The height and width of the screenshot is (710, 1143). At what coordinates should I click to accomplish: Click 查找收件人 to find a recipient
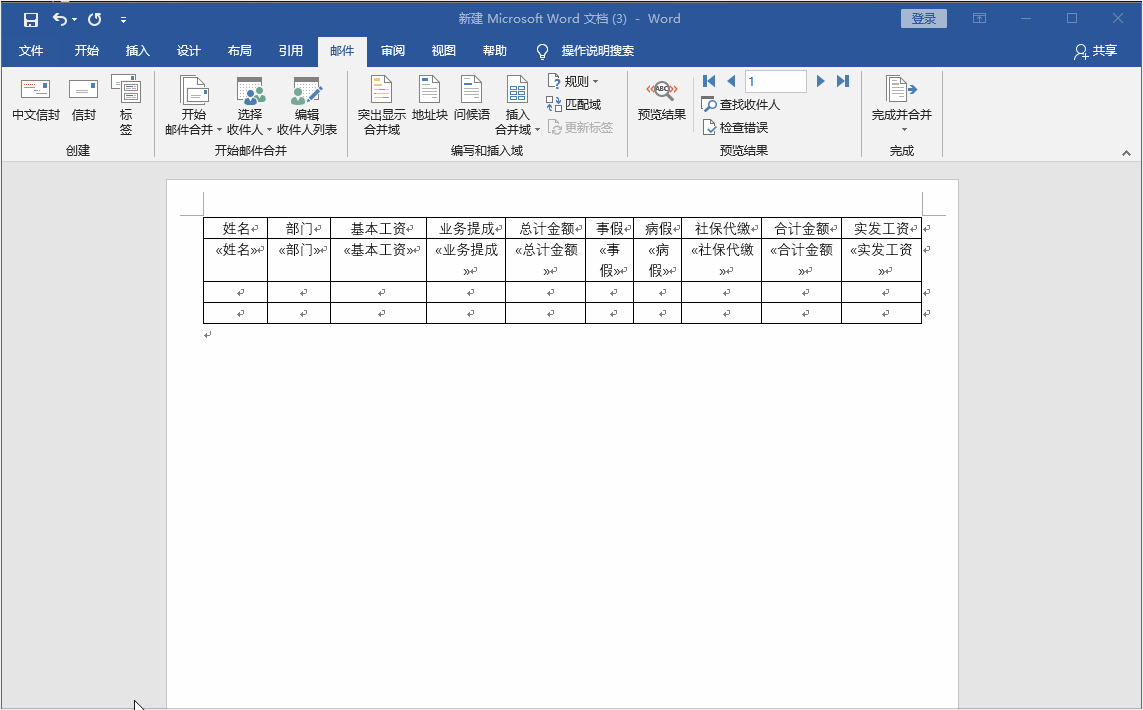pyautogui.click(x=738, y=104)
